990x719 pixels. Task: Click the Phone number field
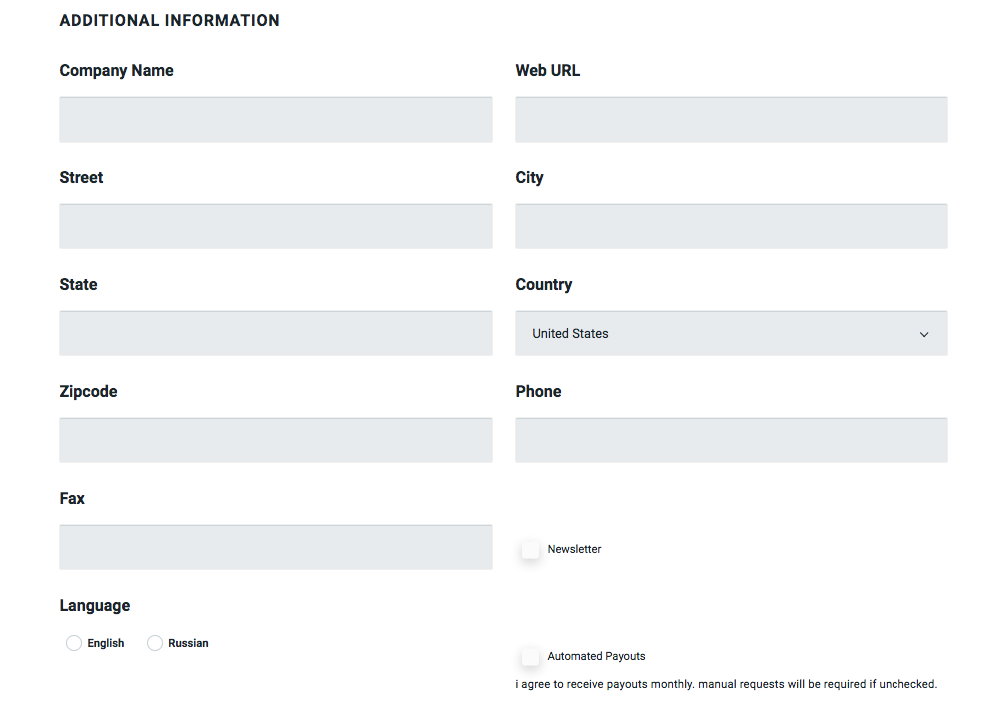731,441
